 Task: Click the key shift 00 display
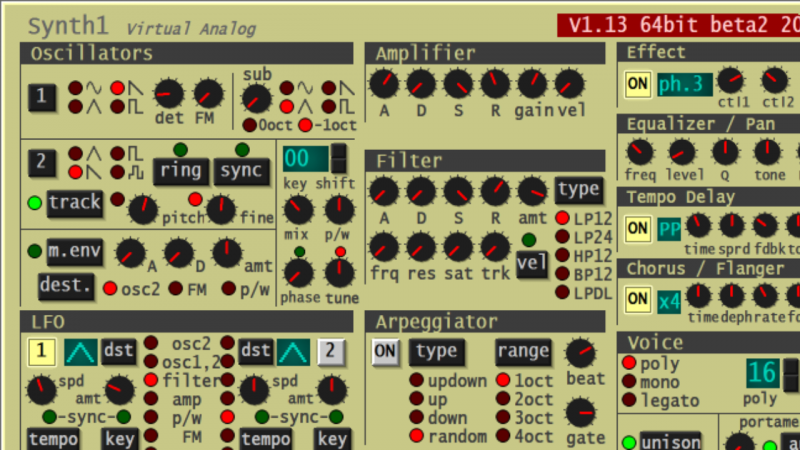point(305,159)
